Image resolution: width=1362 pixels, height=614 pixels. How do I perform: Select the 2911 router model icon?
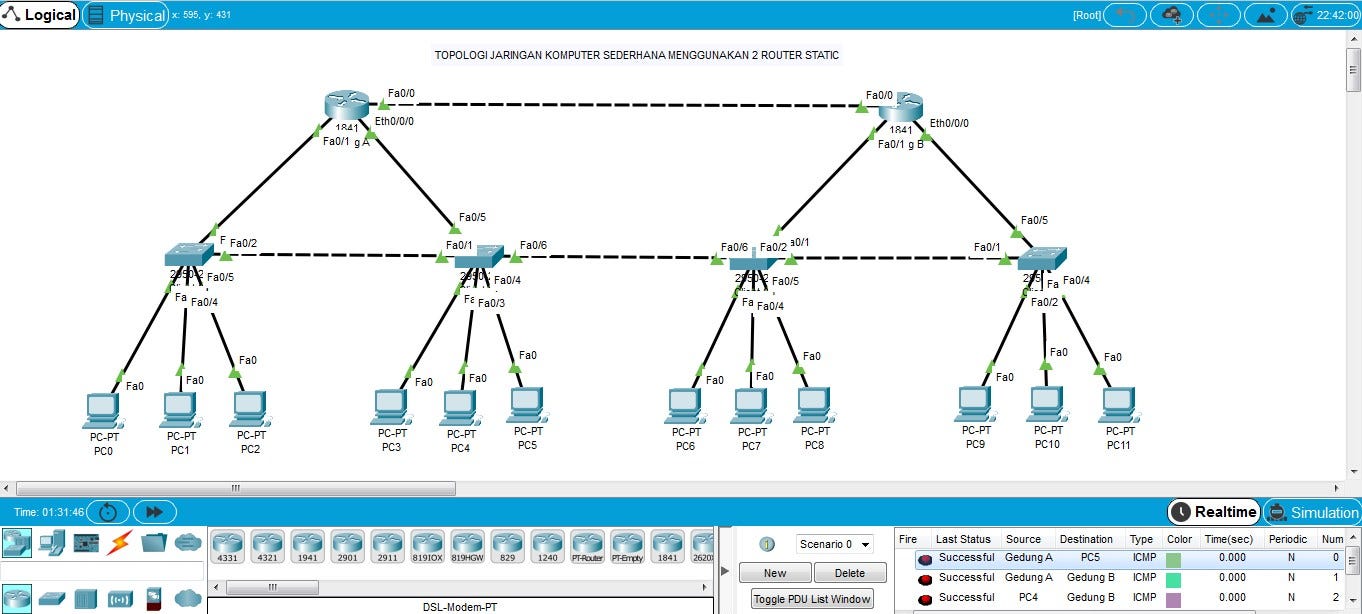coord(387,545)
